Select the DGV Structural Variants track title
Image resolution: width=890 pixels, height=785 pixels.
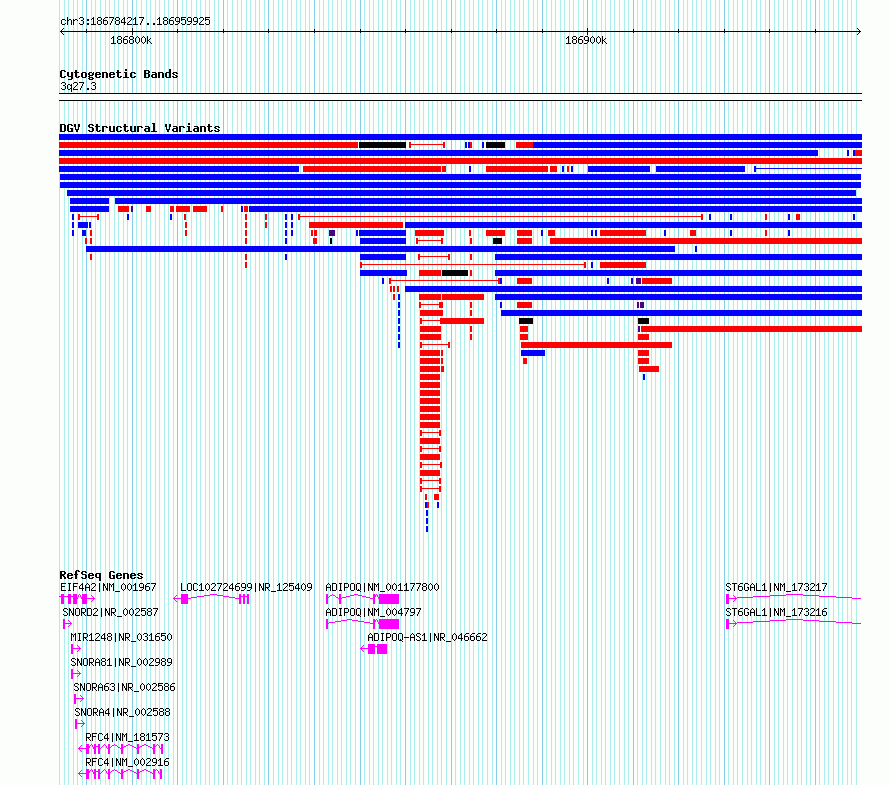[x=140, y=128]
